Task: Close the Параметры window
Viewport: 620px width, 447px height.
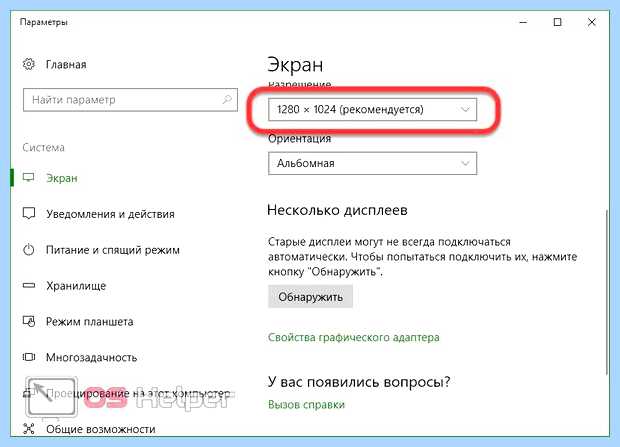Action: click(x=592, y=22)
